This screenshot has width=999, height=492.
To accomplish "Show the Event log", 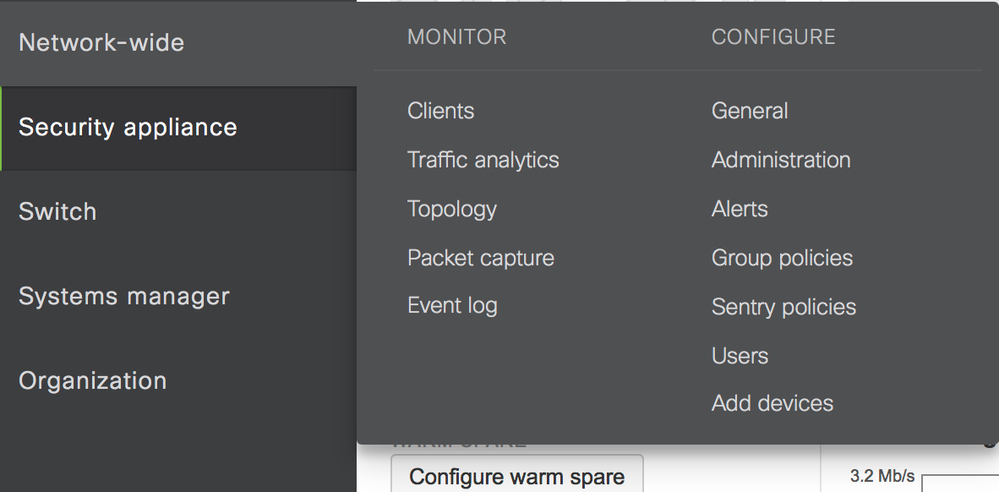I will point(452,306).
